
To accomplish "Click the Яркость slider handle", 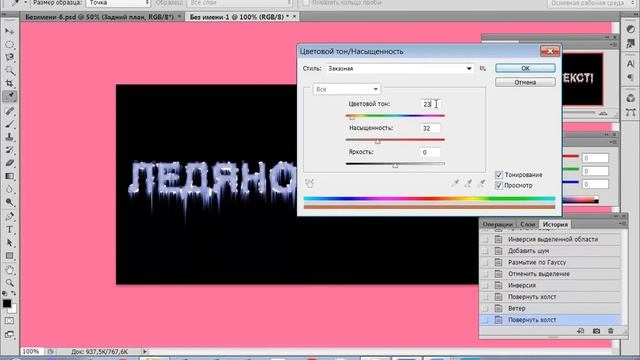I will coord(395,166).
